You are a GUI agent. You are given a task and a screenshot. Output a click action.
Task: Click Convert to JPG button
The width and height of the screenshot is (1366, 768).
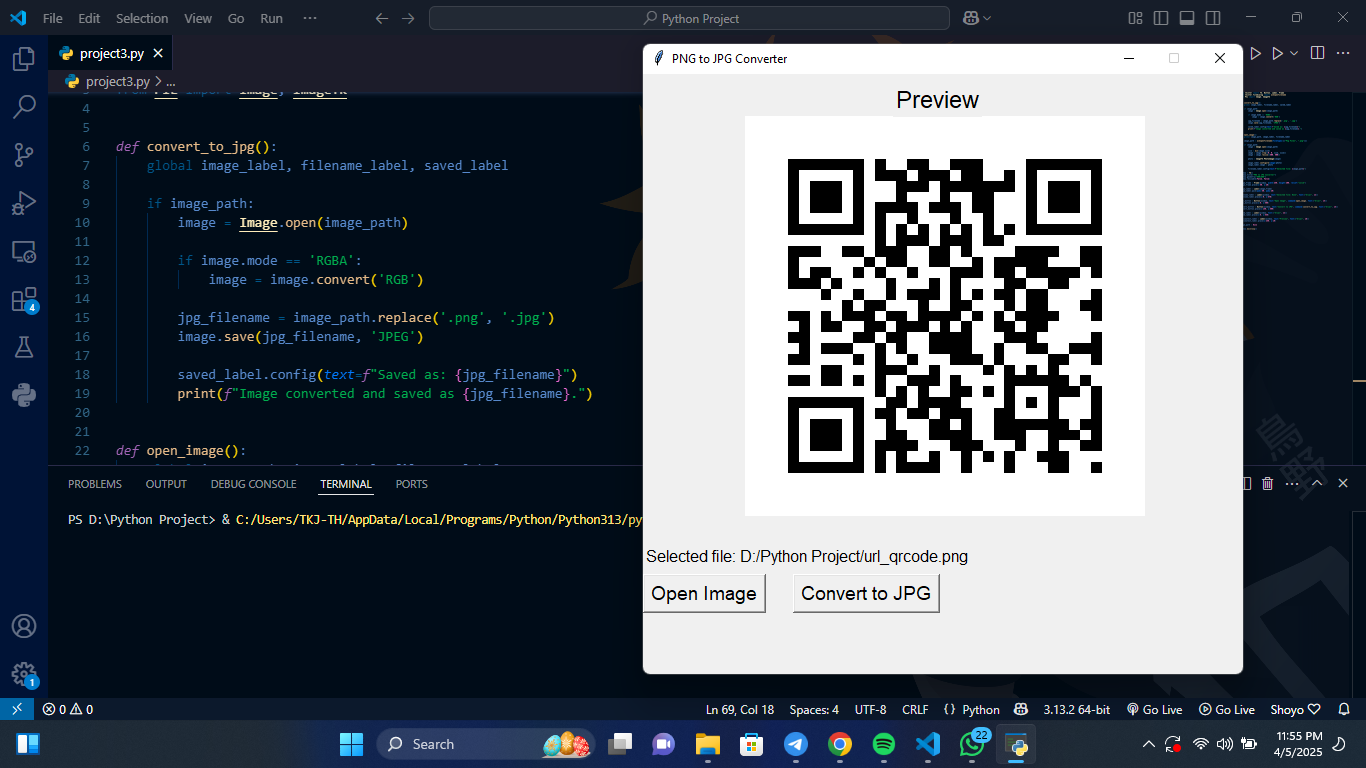pyautogui.click(x=866, y=593)
